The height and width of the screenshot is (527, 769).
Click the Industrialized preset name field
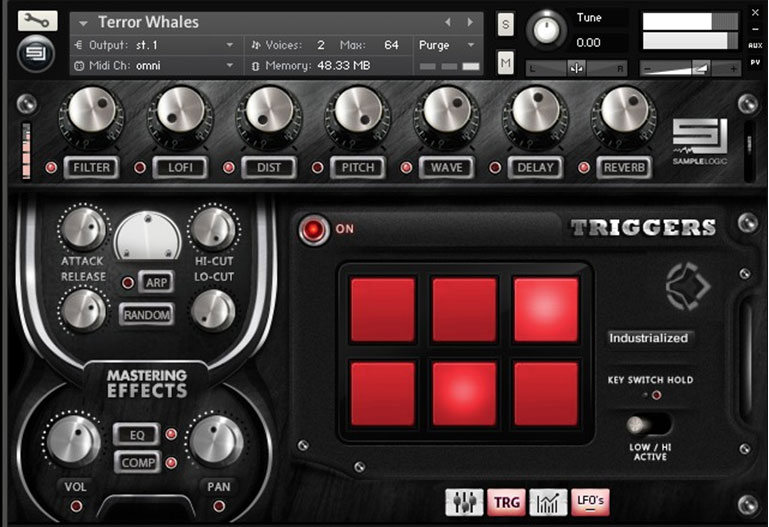649,338
